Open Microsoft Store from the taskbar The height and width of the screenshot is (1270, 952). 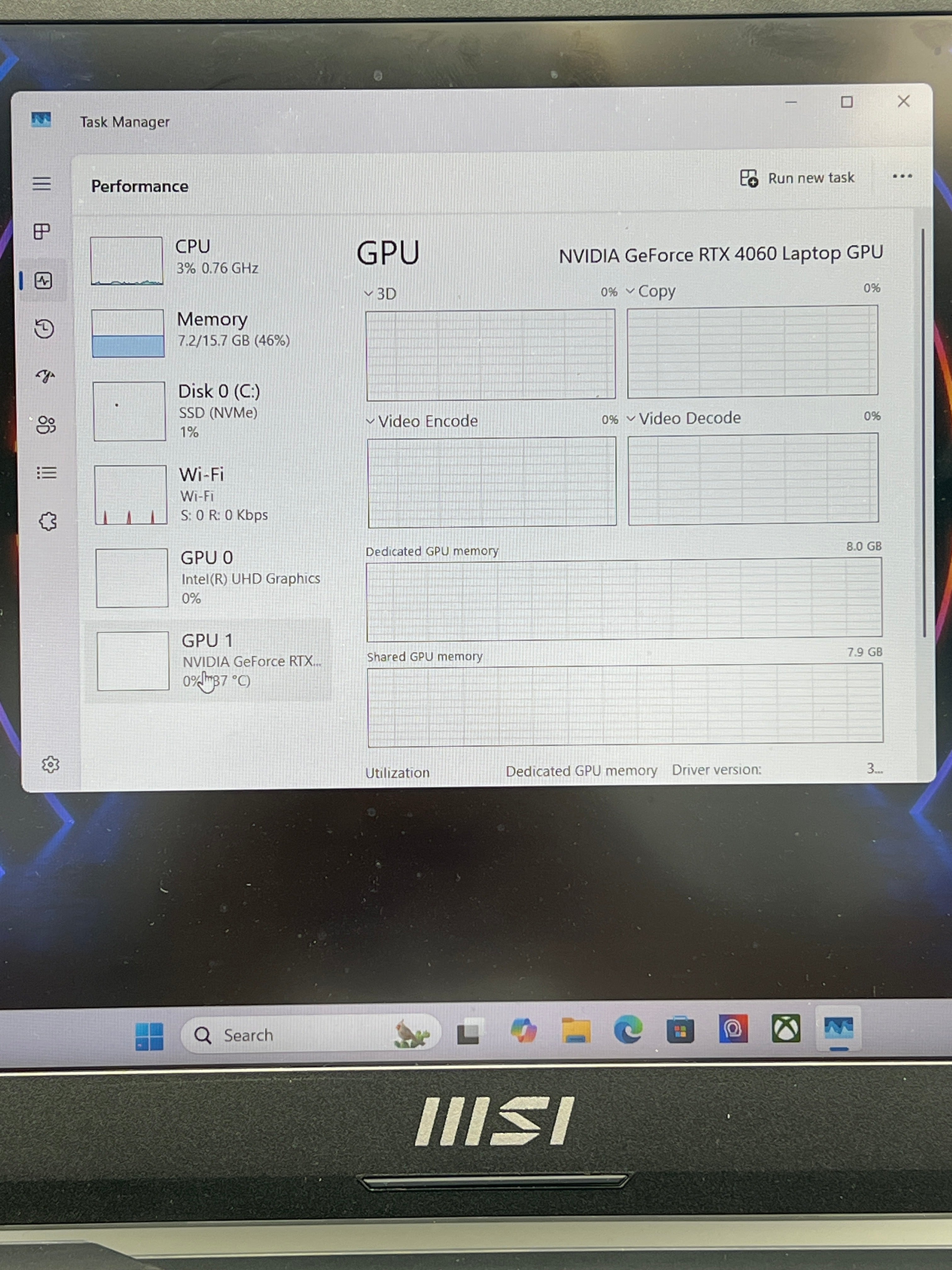[x=681, y=1029]
